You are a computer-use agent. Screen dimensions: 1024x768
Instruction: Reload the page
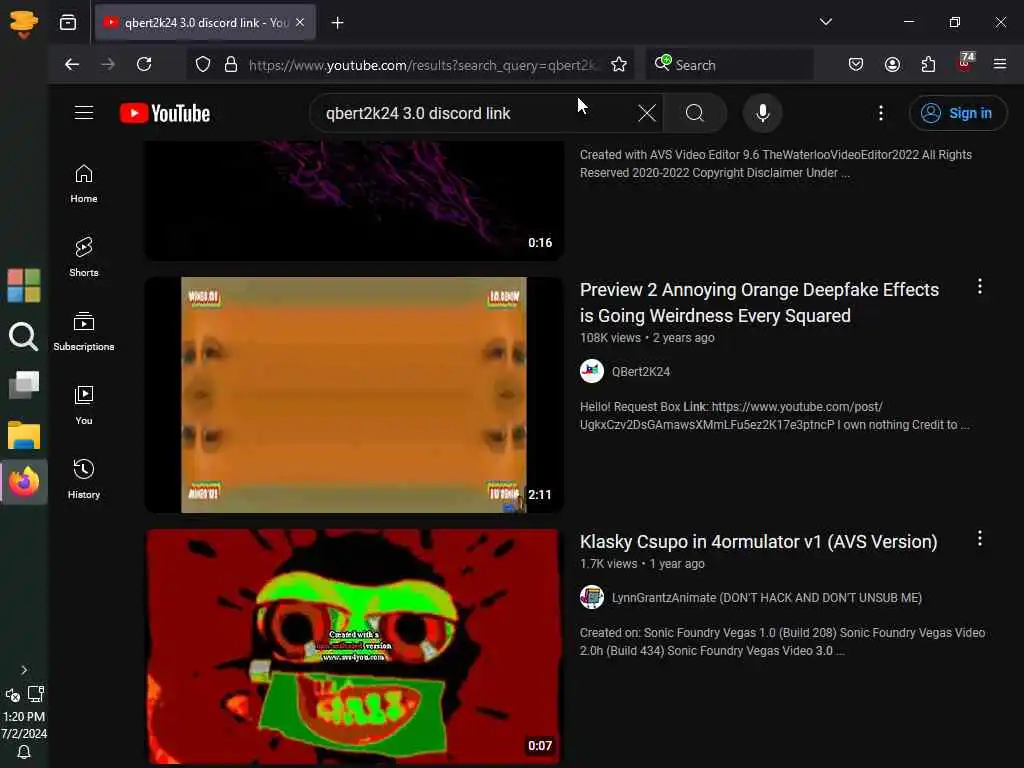point(144,65)
